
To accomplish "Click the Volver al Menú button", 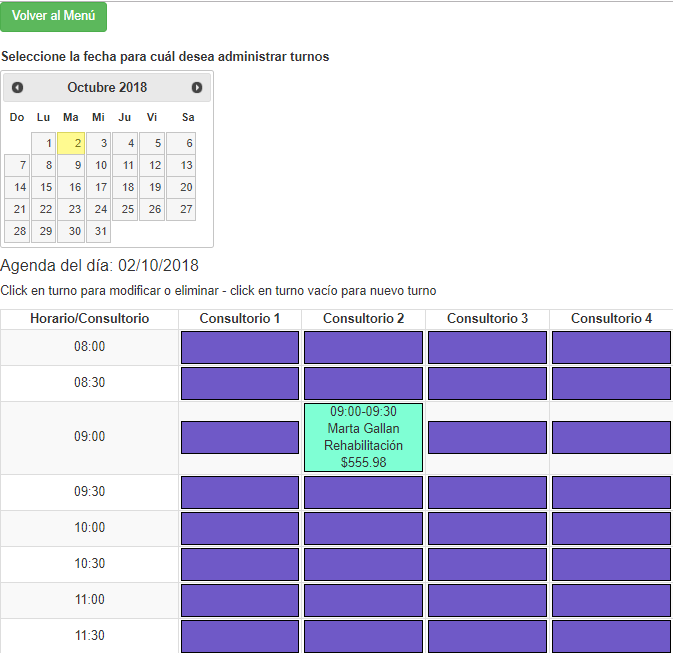I will click(x=54, y=17).
